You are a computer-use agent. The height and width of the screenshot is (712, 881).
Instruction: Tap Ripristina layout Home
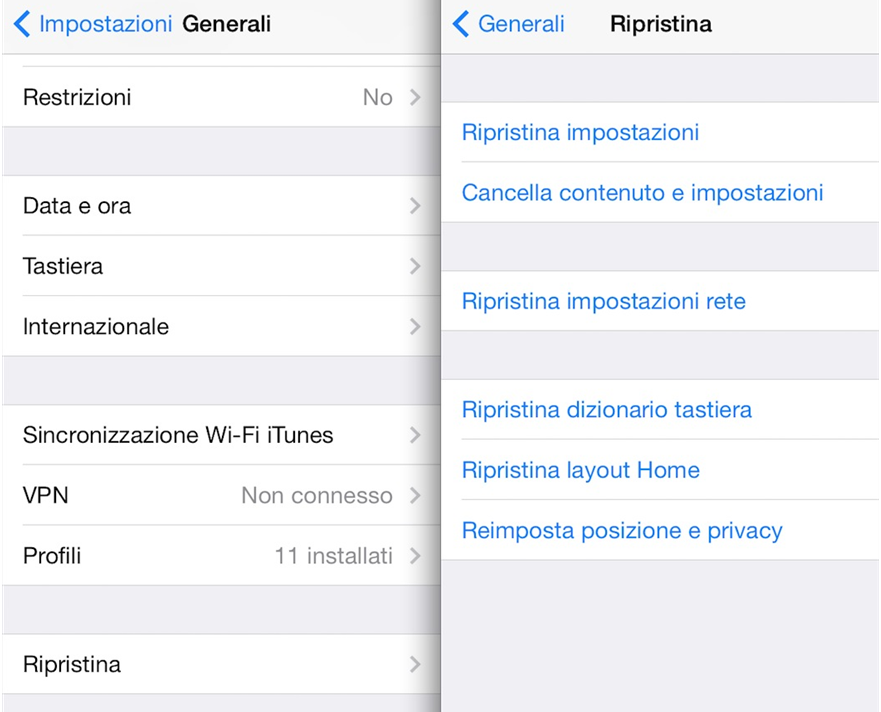(x=581, y=470)
